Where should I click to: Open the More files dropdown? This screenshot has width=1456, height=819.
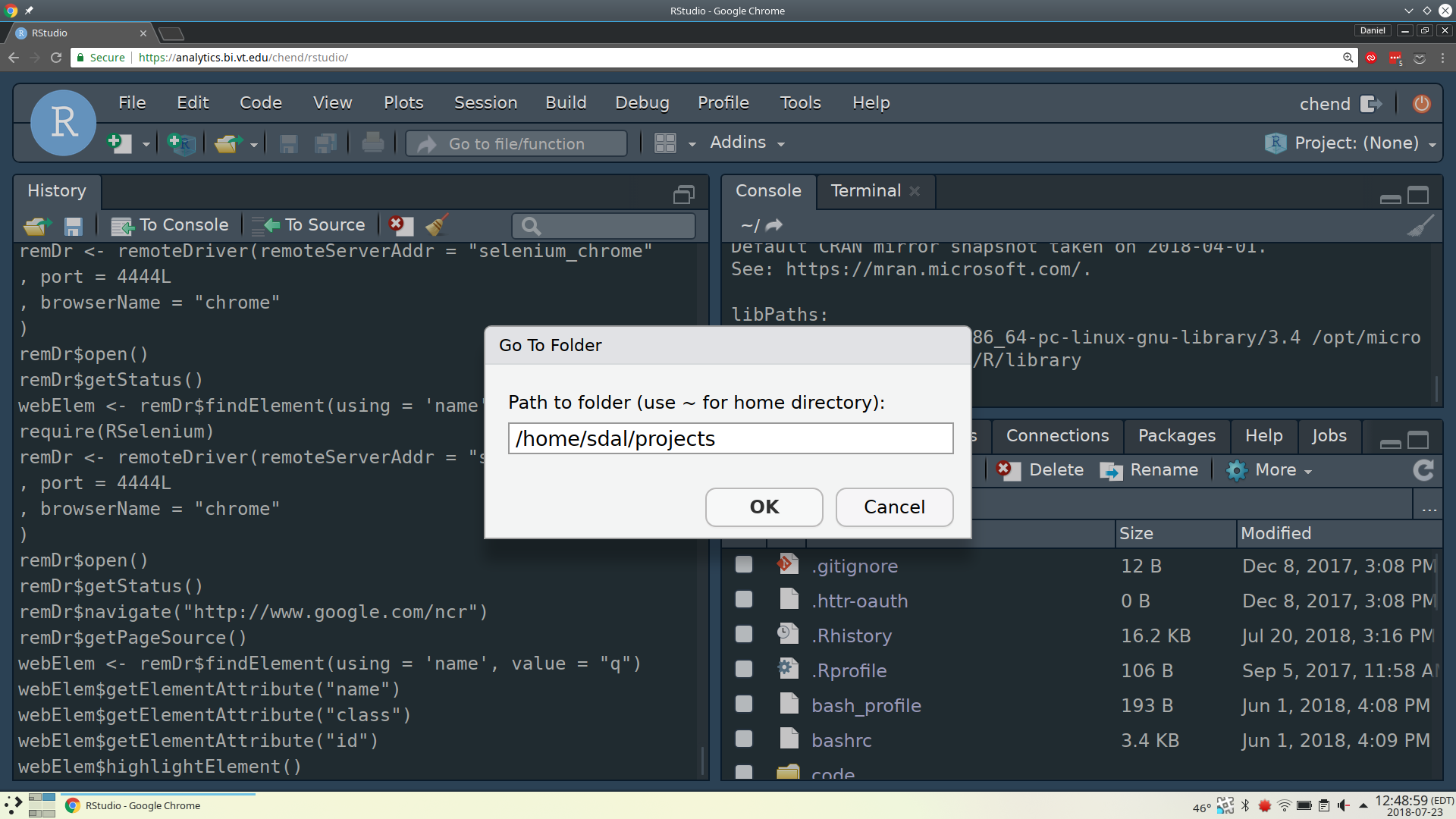pos(1269,470)
